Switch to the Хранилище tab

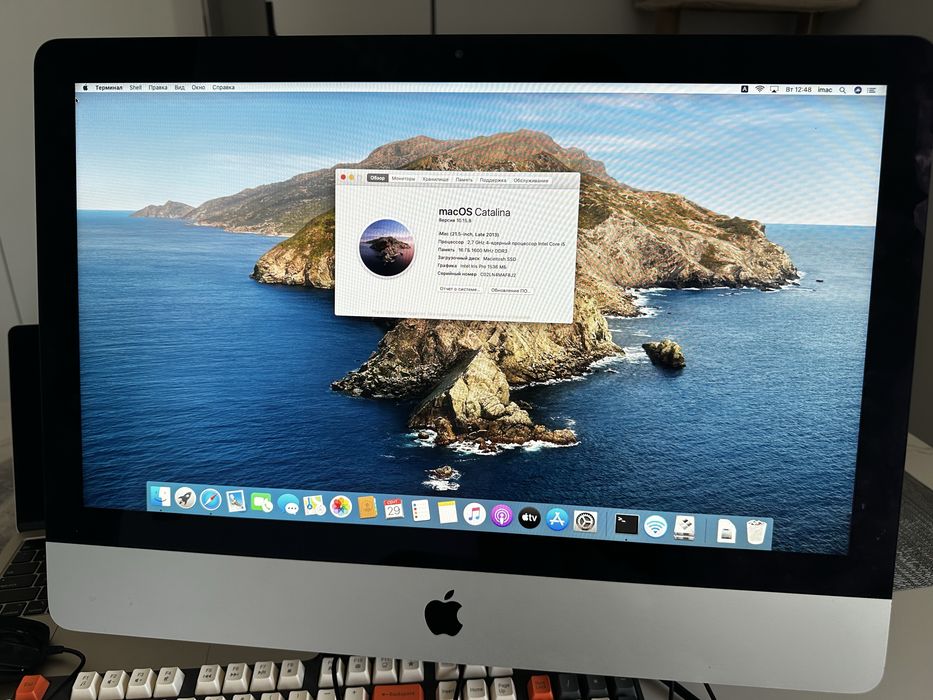coord(436,179)
